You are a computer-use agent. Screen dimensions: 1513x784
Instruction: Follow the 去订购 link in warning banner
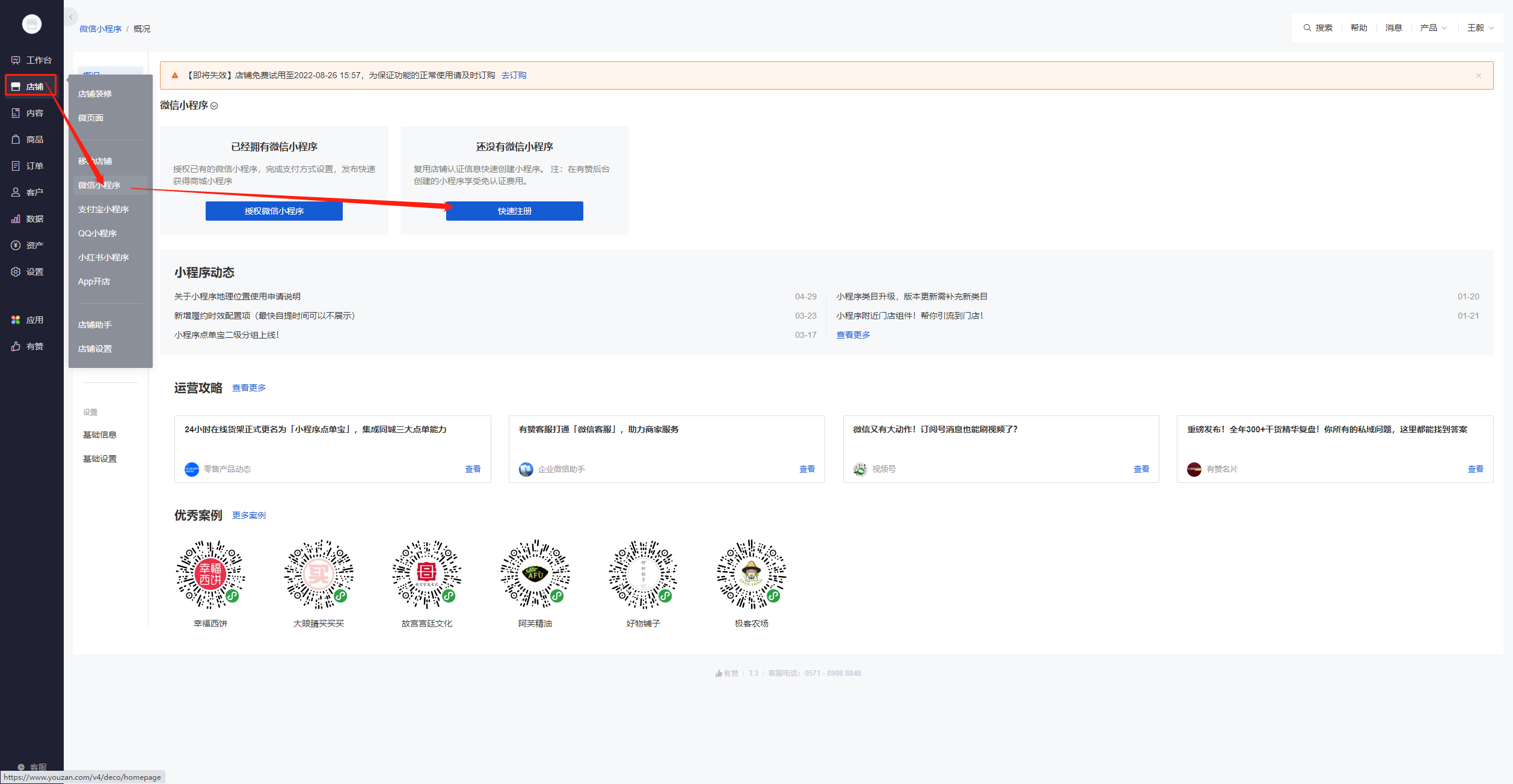tap(514, 75)
